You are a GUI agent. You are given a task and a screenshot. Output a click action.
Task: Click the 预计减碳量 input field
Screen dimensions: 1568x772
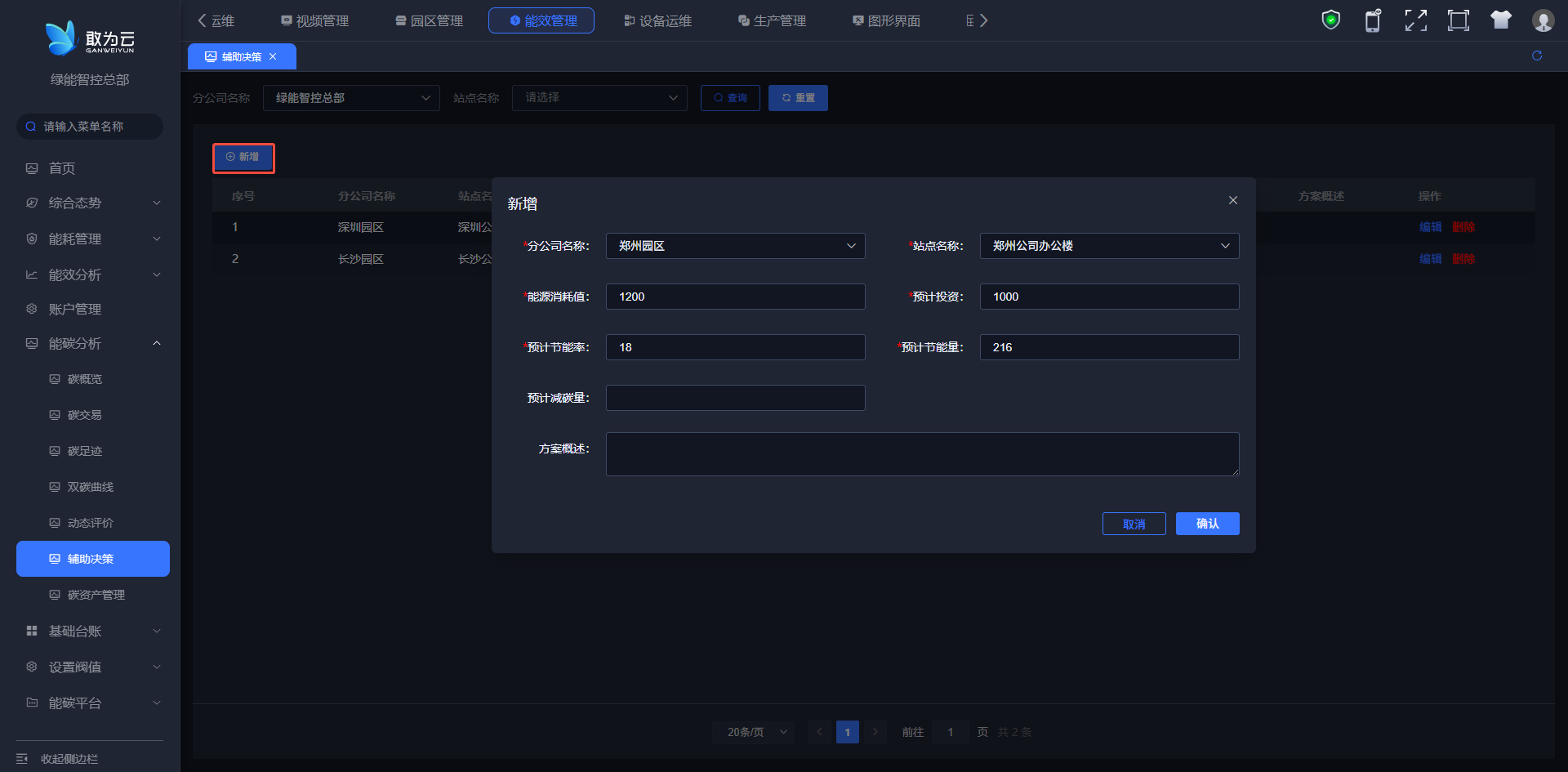click(x=735, y=398)
